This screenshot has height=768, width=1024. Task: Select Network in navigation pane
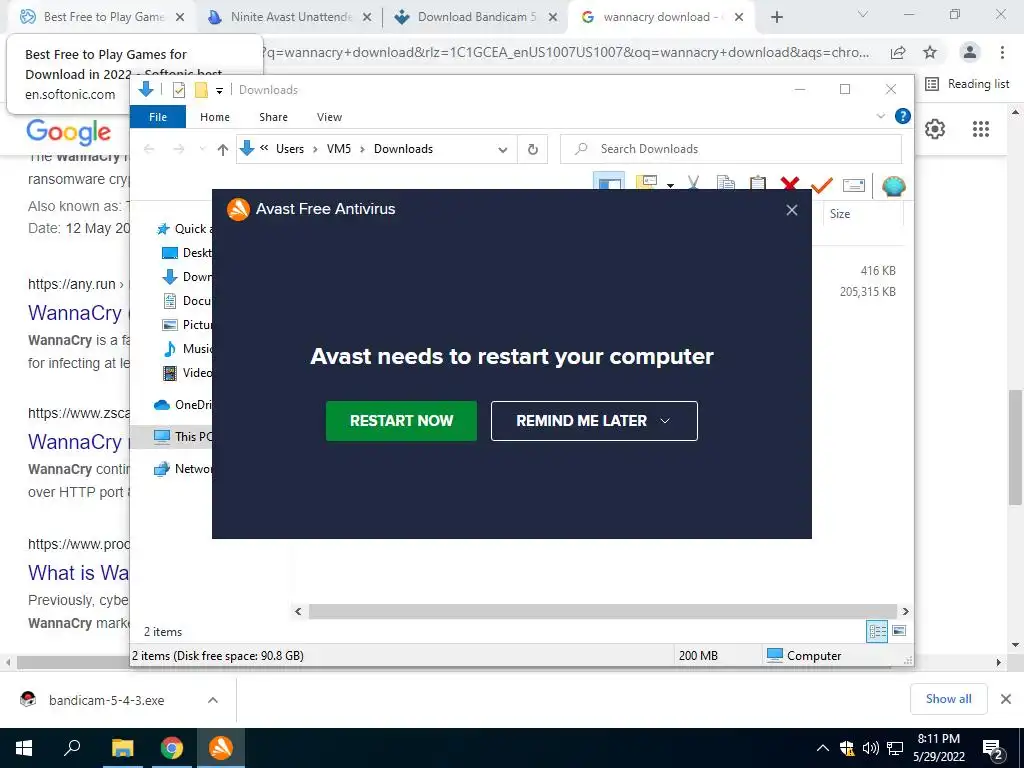(182, 468)
